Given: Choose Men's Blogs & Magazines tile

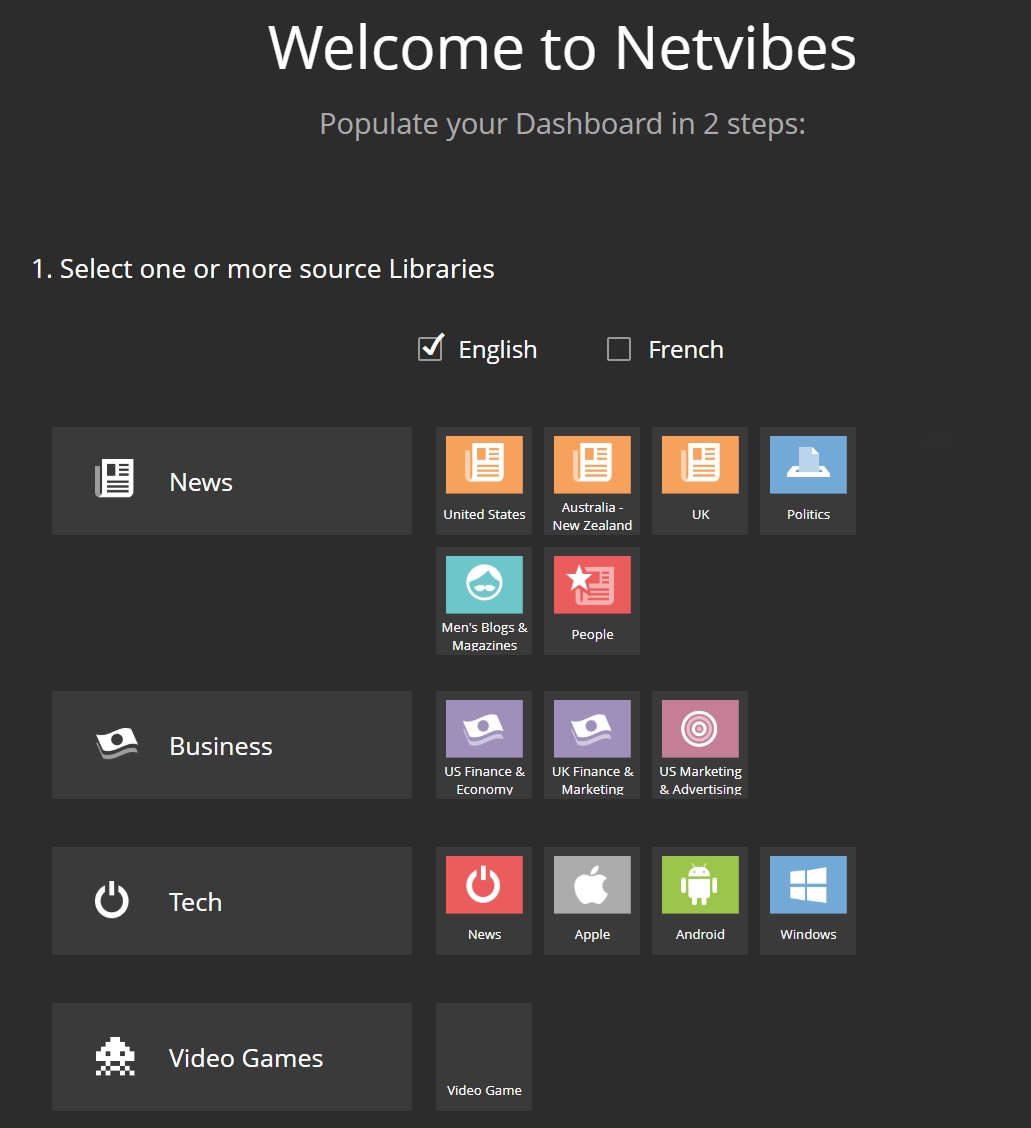Looking at the screenshot, I should 484,601.
